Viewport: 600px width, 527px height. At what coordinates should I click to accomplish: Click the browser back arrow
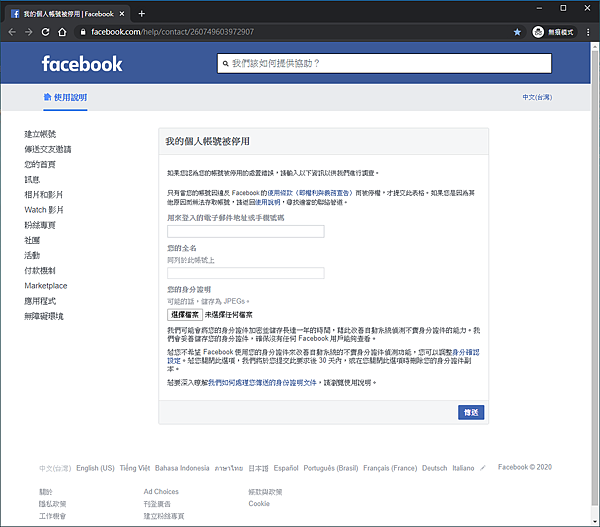(x=12, y=32)
